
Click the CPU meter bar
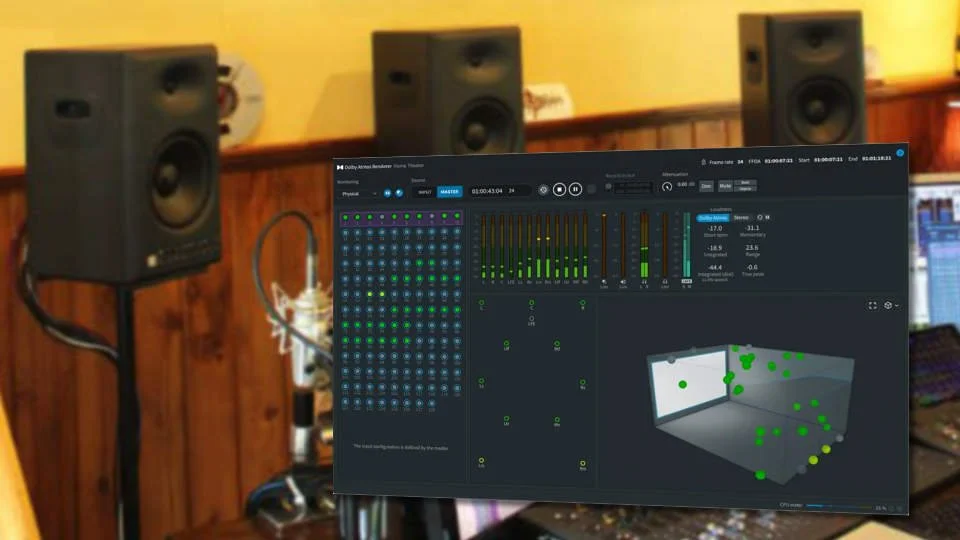pyautogui.click(x=839, y=506)
